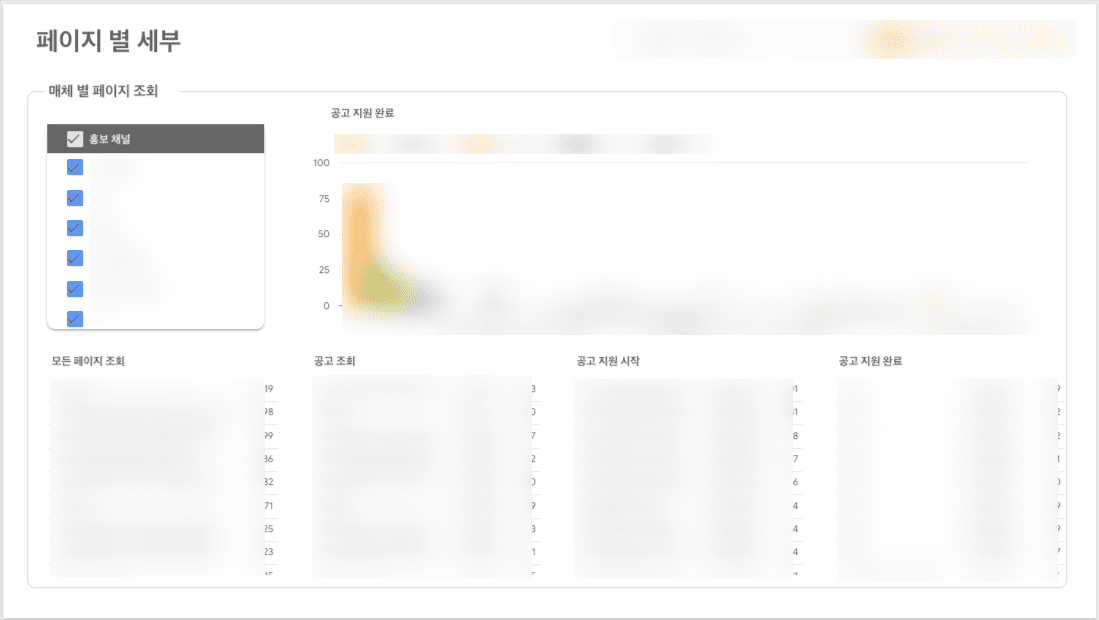Disable the fifth channel checkbox in the list

(74, 289)
